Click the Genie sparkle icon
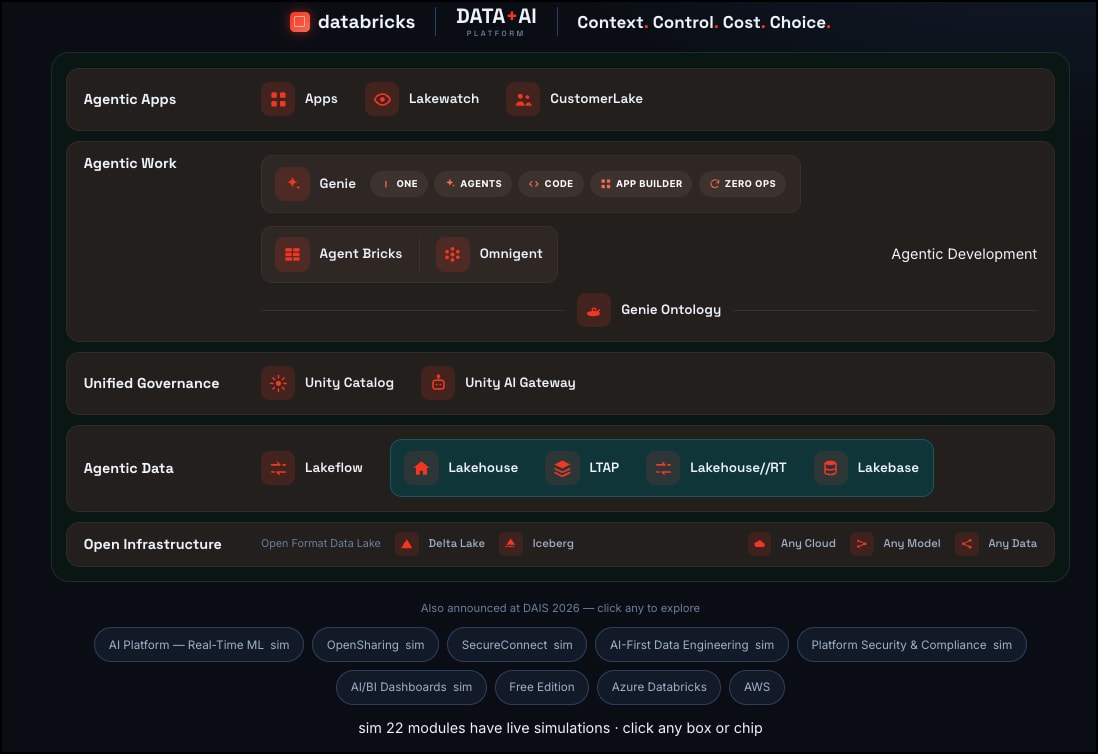 [x=293, y=183]
